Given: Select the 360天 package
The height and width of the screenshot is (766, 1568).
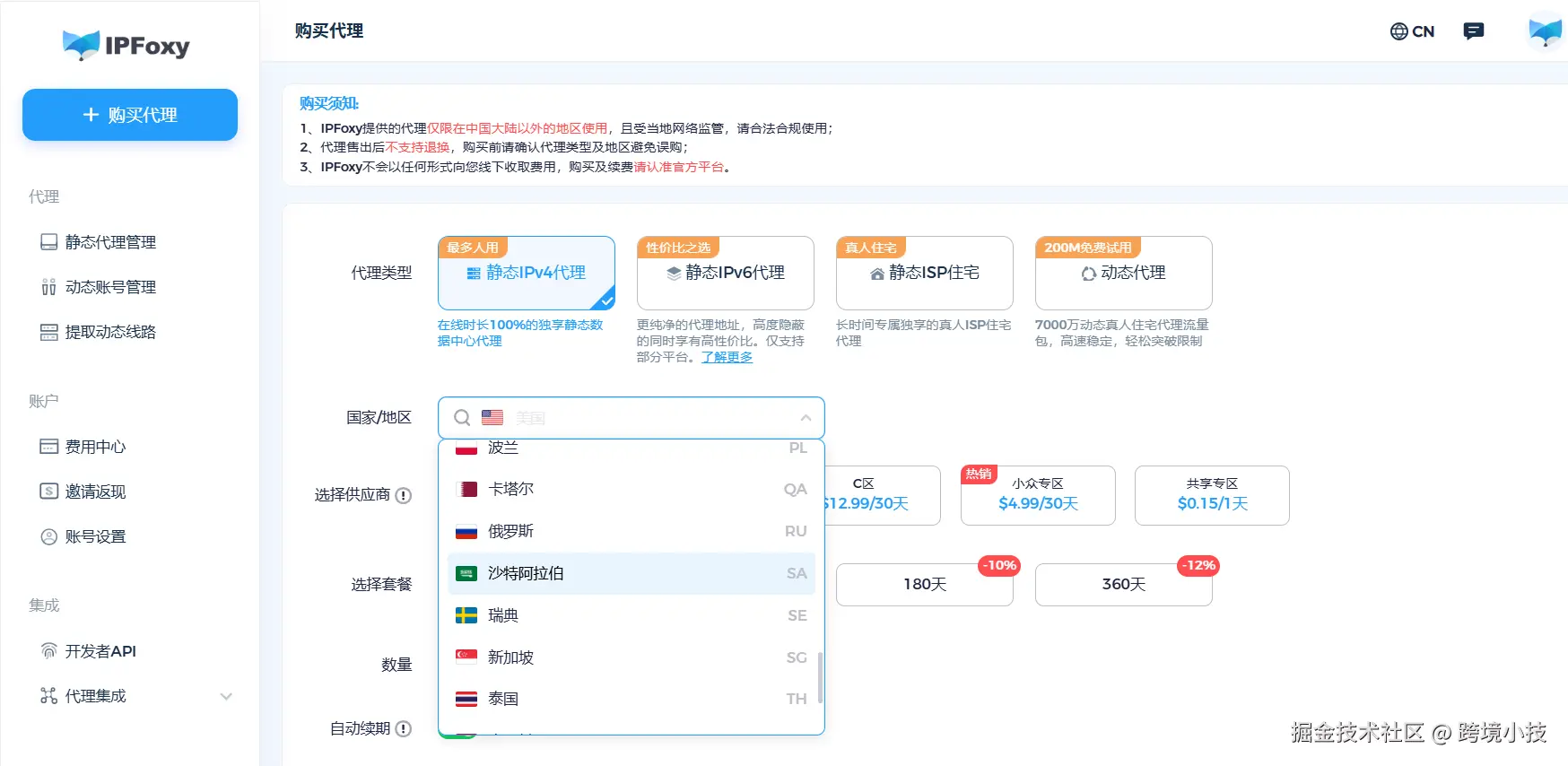Looking at the screenshot, I should (1124, 584).
